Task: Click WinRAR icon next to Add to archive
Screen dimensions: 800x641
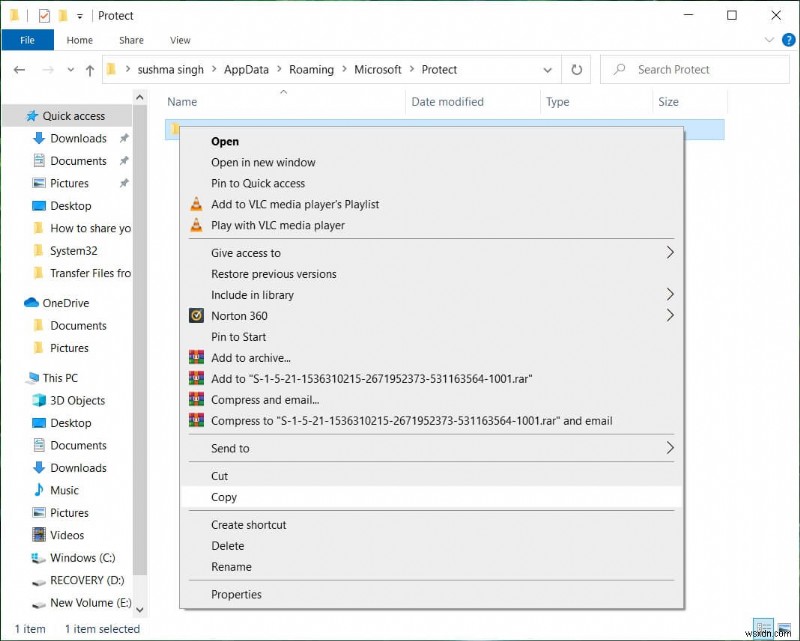Action: point(196,357)
